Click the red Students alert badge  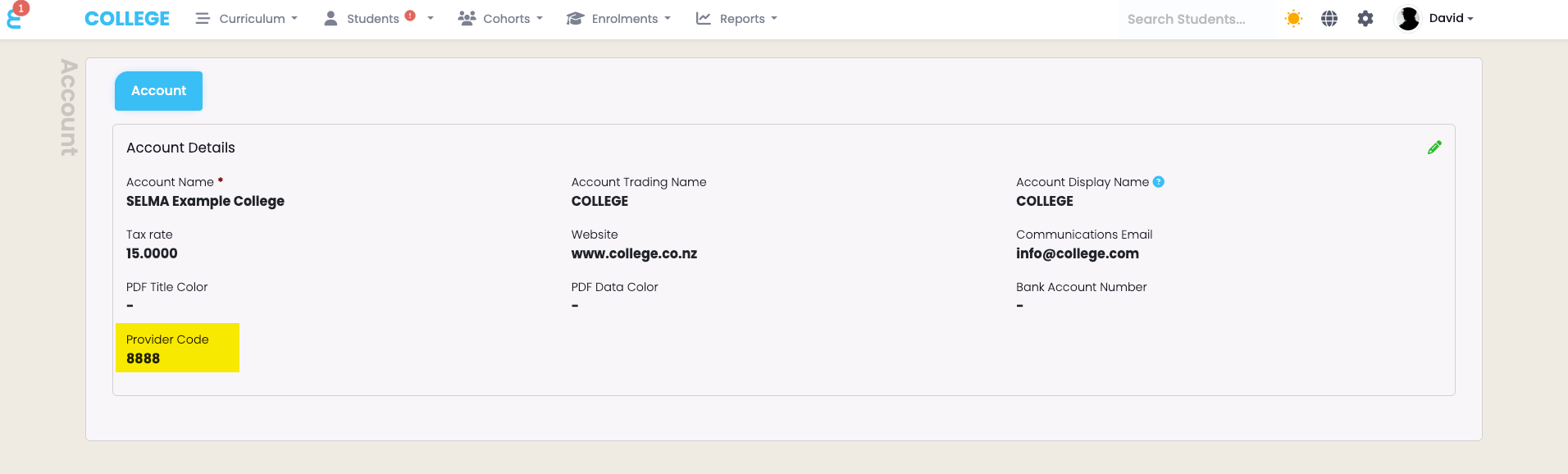click(410, 16)
